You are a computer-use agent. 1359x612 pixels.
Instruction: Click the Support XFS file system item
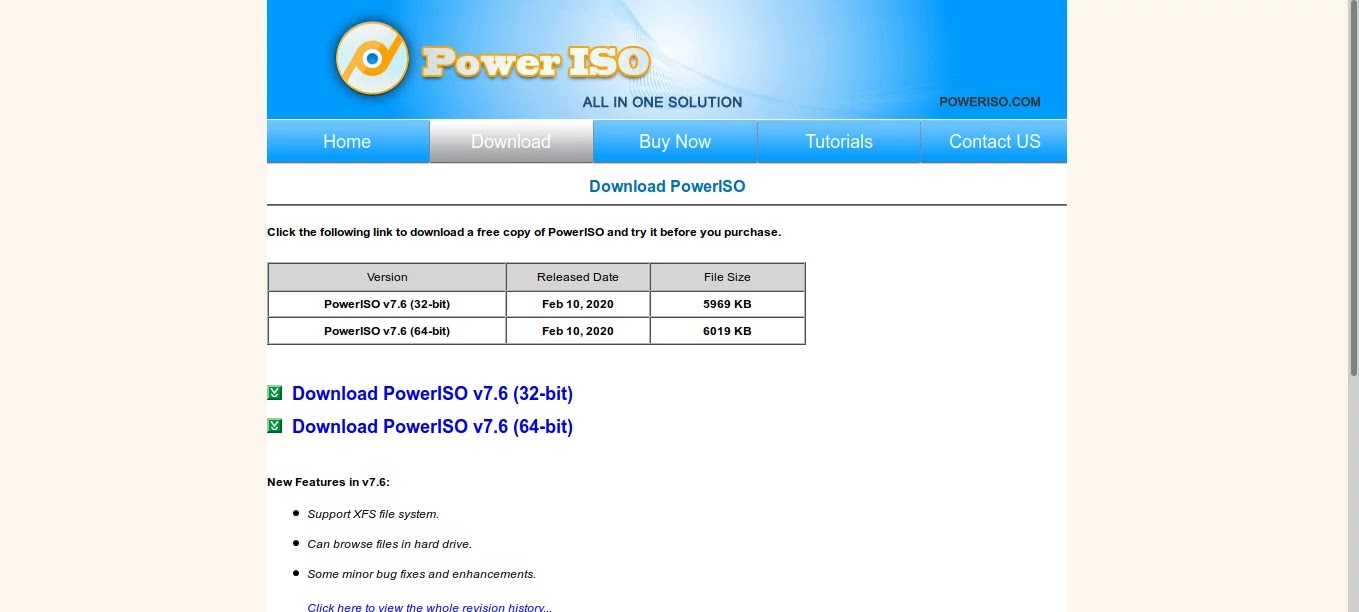click(x=373, y=514)
